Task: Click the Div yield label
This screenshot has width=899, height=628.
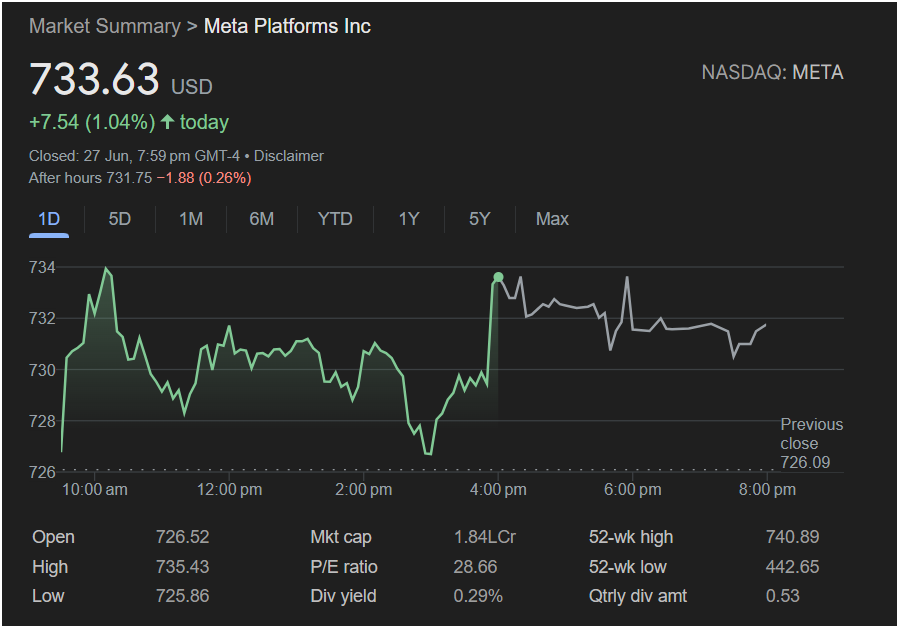Action: [343, 596]
